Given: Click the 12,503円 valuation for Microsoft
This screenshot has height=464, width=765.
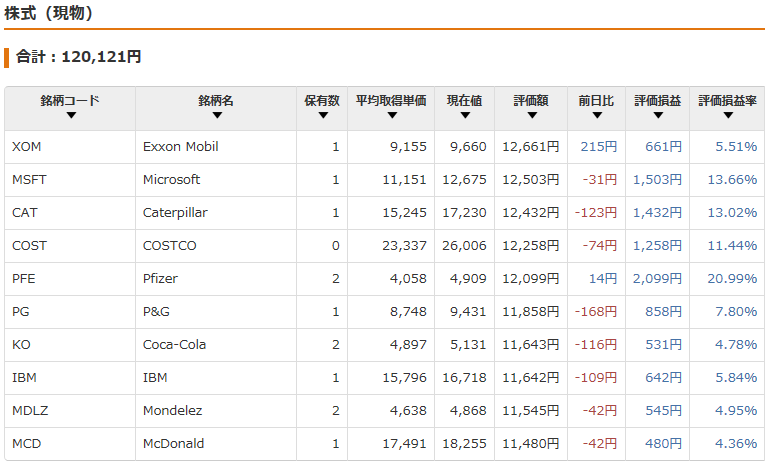Looking at the screenshot, I should click(531, 180).
